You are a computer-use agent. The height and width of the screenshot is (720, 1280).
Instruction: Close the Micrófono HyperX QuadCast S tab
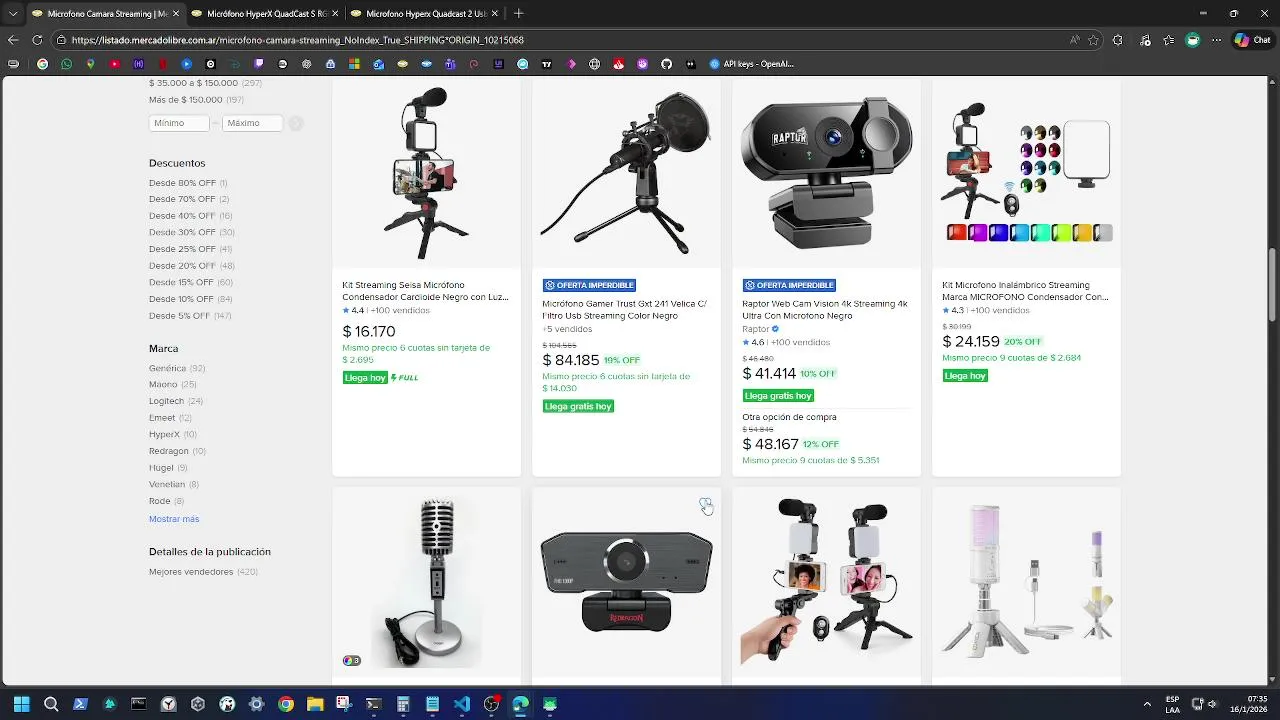pos(334,14)
